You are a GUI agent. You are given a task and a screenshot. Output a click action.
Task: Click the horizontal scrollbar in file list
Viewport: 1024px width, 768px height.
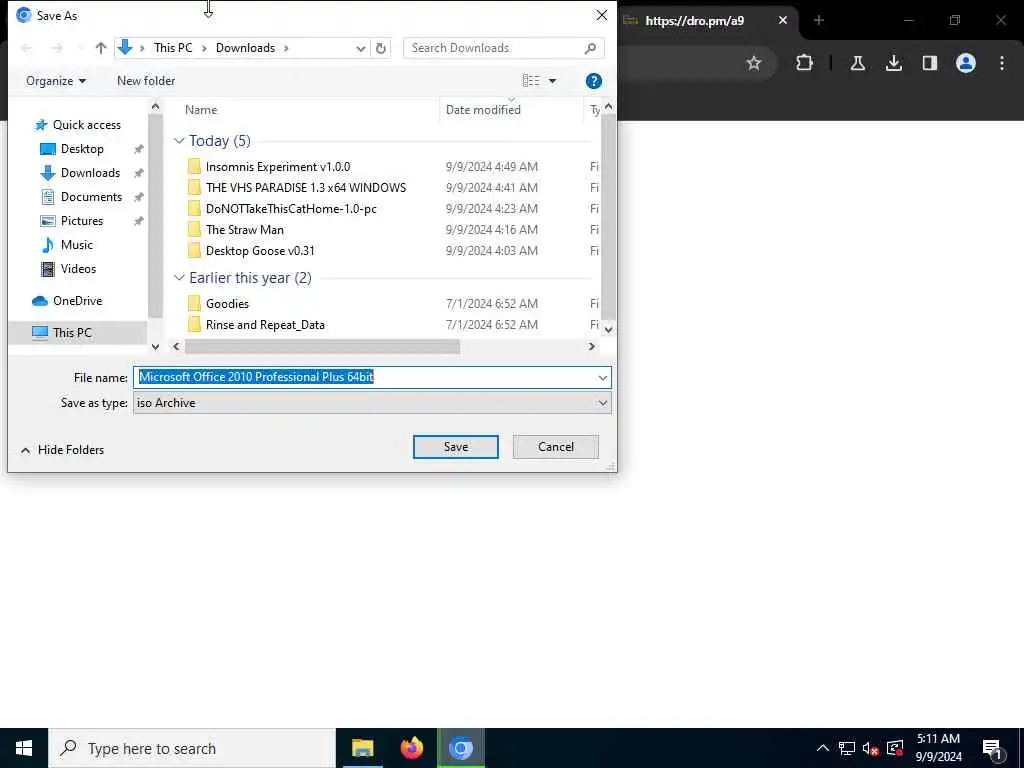[x=322, y=347]
